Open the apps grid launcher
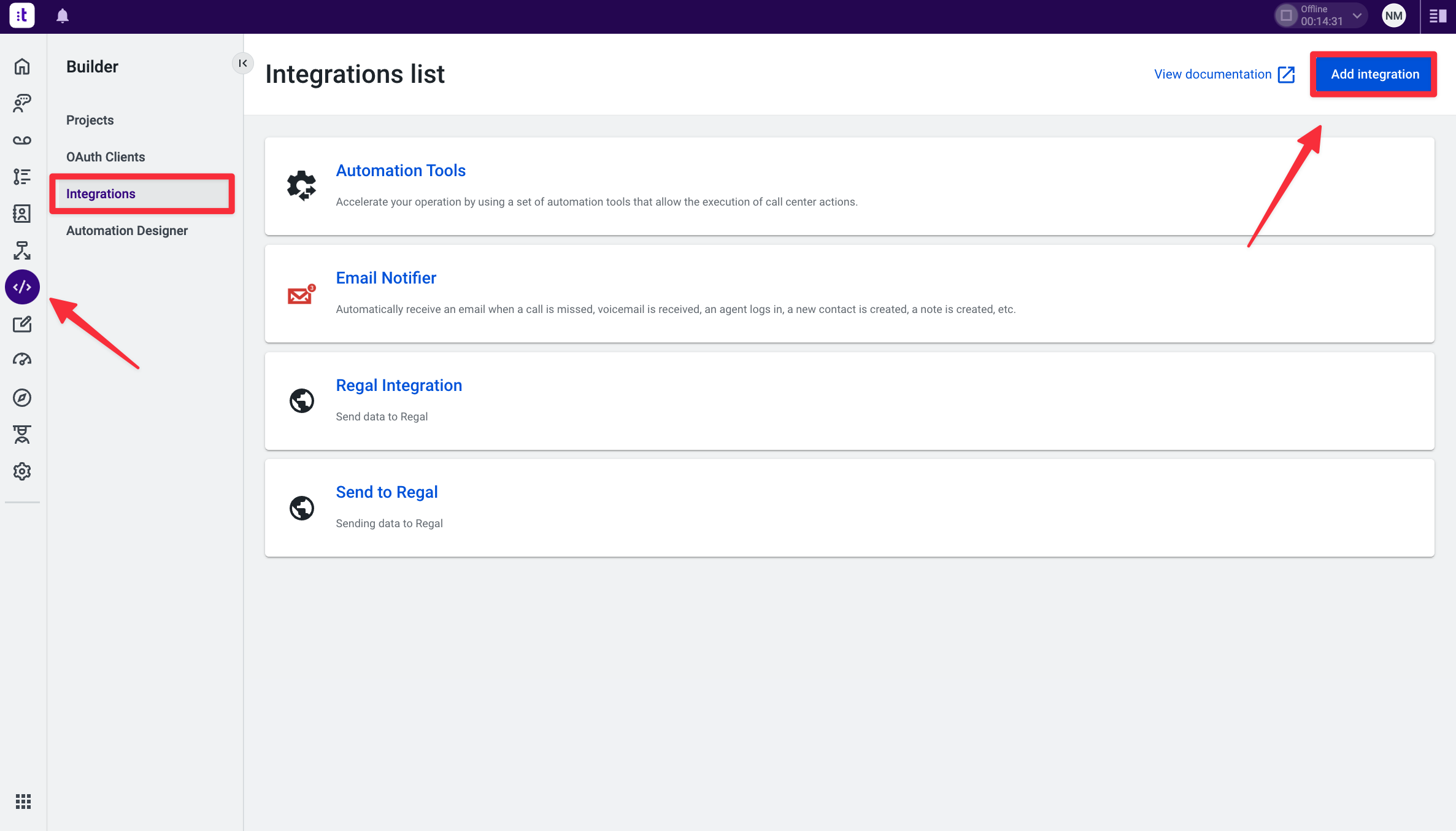Image resolution: width=1456 pixels, height=831 pixels. click(x=23, y=802)
